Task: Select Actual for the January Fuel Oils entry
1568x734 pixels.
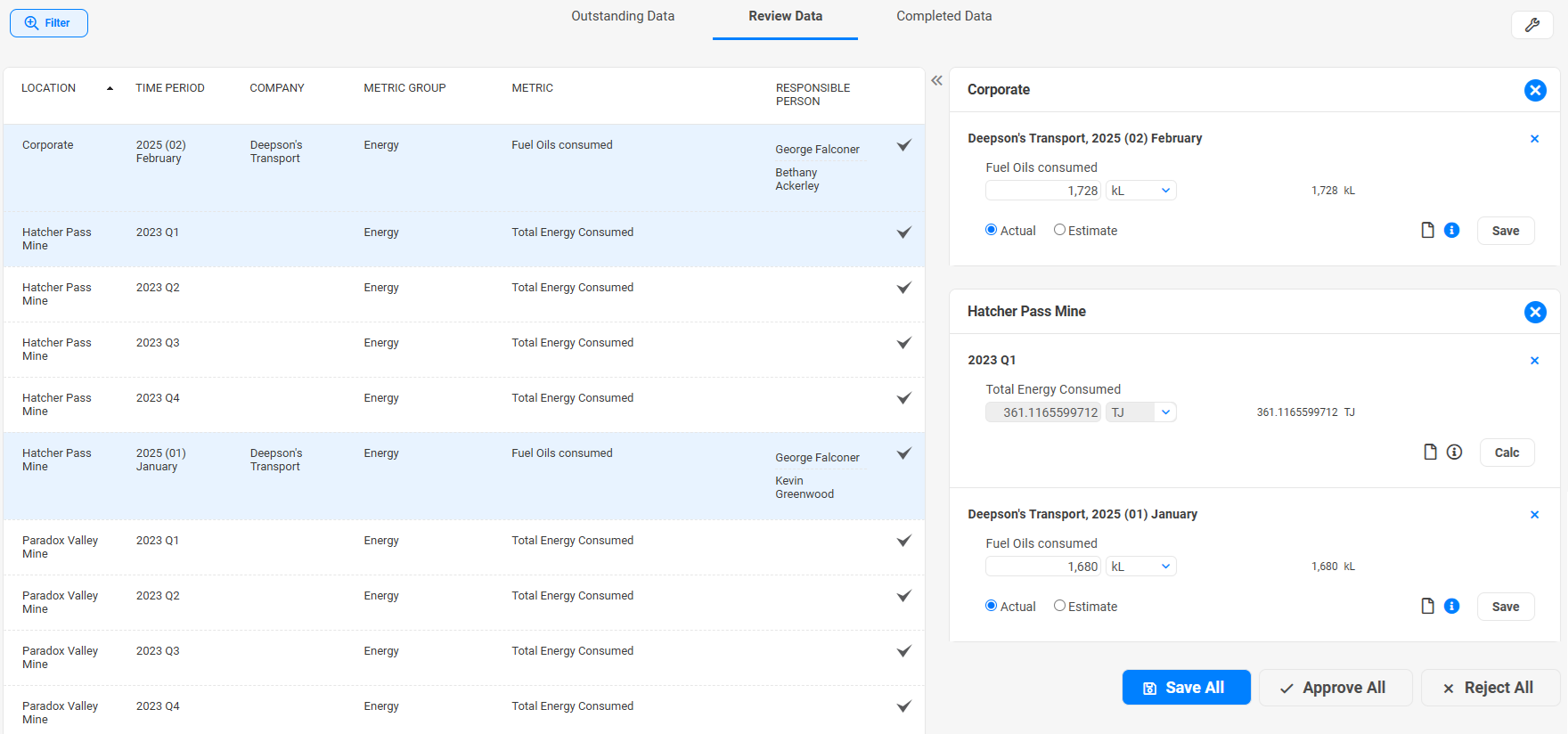Action: 991,606
